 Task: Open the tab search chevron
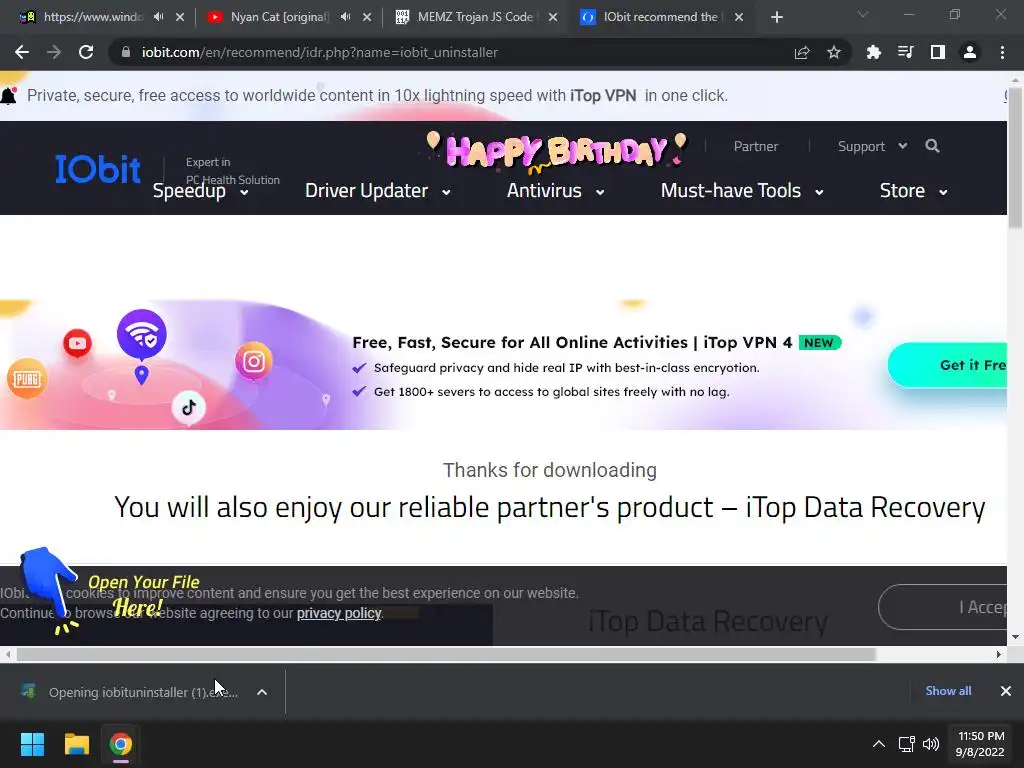click(863, 14)
